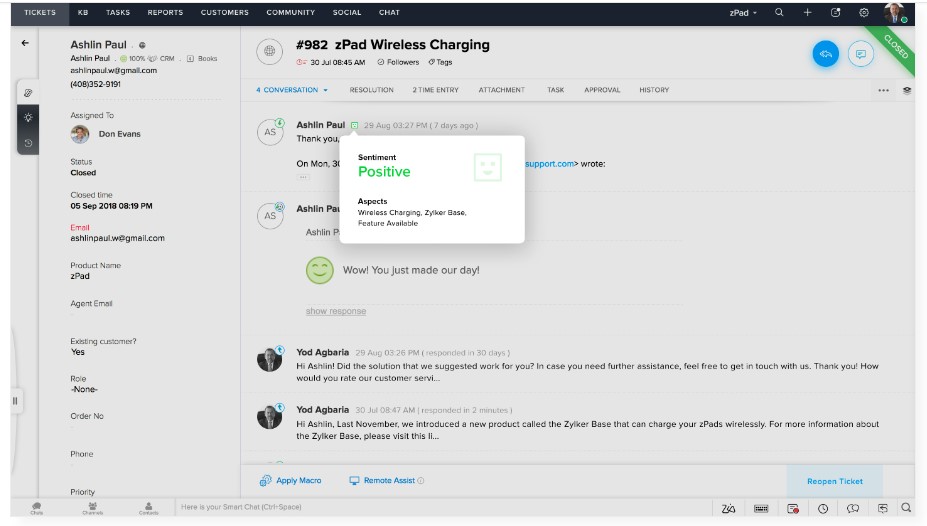Click the show response link
The image size is (927, 526).
click(x=336, y=311)
